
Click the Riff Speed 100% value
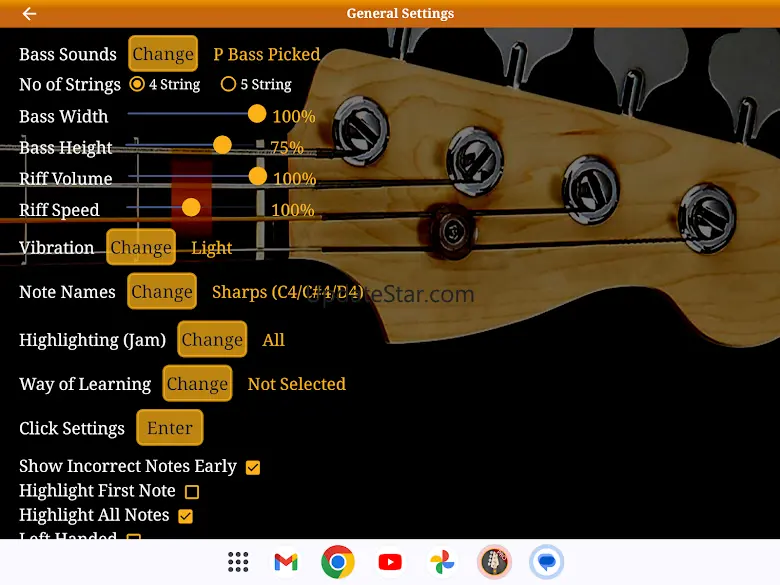tap(293, 210)
